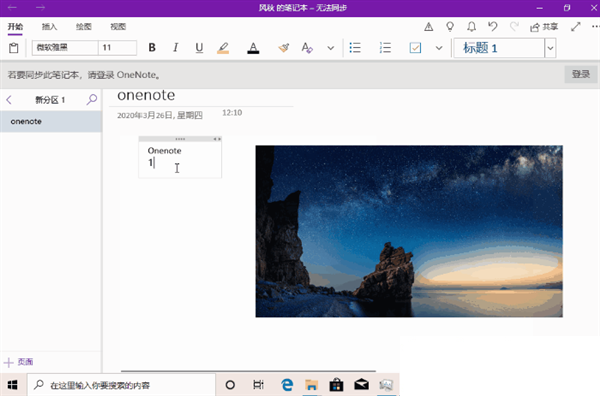The height and width of the screenshot is (396, 600).
Task: Switch to the 插入 tab
Action: tap(49, 26)
